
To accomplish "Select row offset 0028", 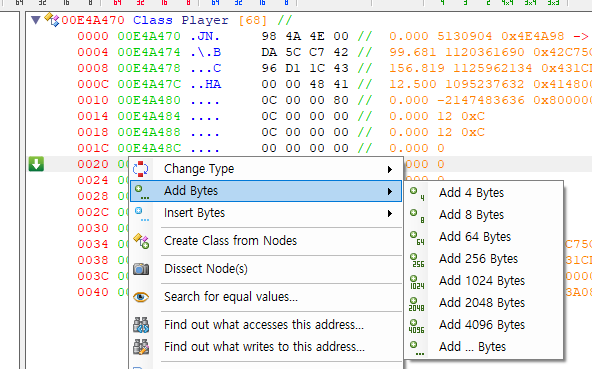I will tap(93, 196).
